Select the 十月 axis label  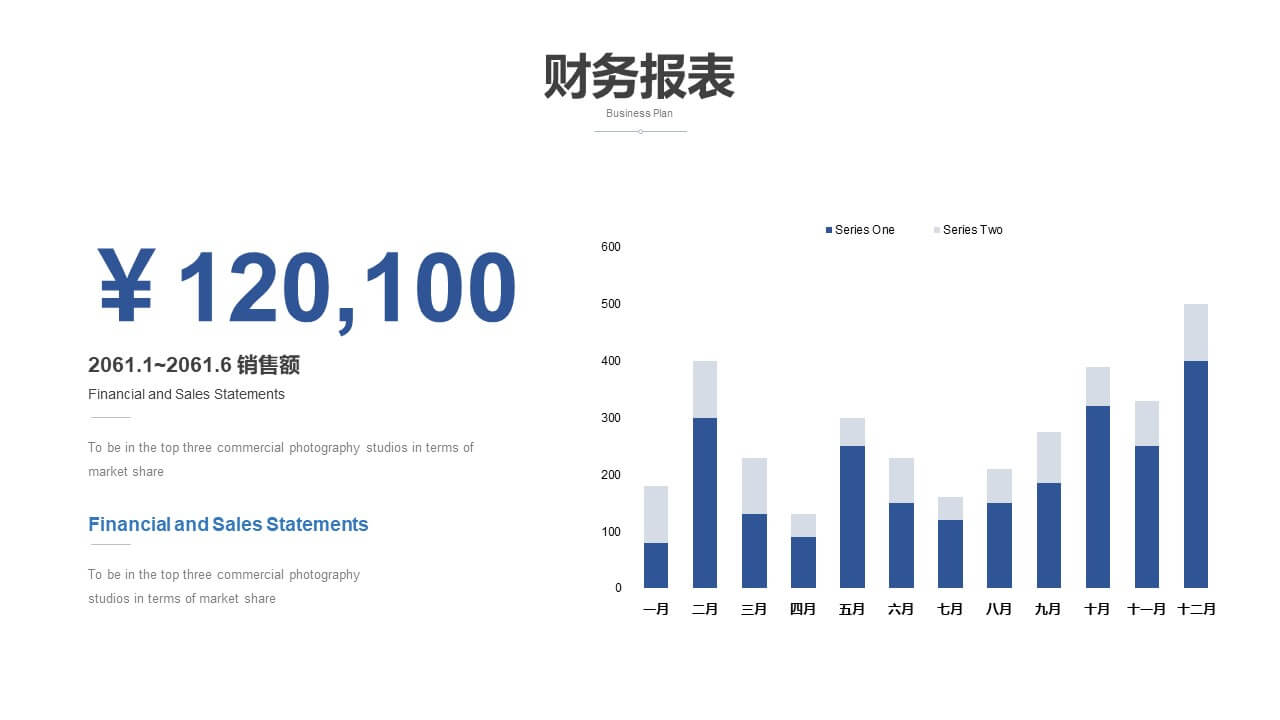click(1097, 609)
